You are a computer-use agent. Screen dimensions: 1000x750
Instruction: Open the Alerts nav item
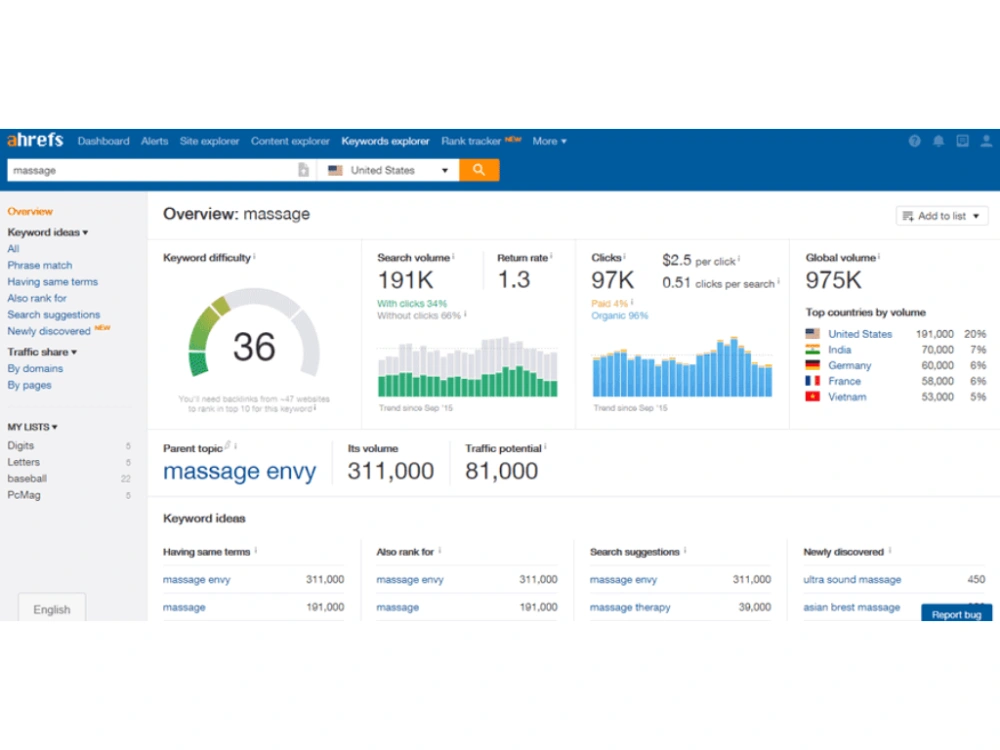[x=154, y=141]
